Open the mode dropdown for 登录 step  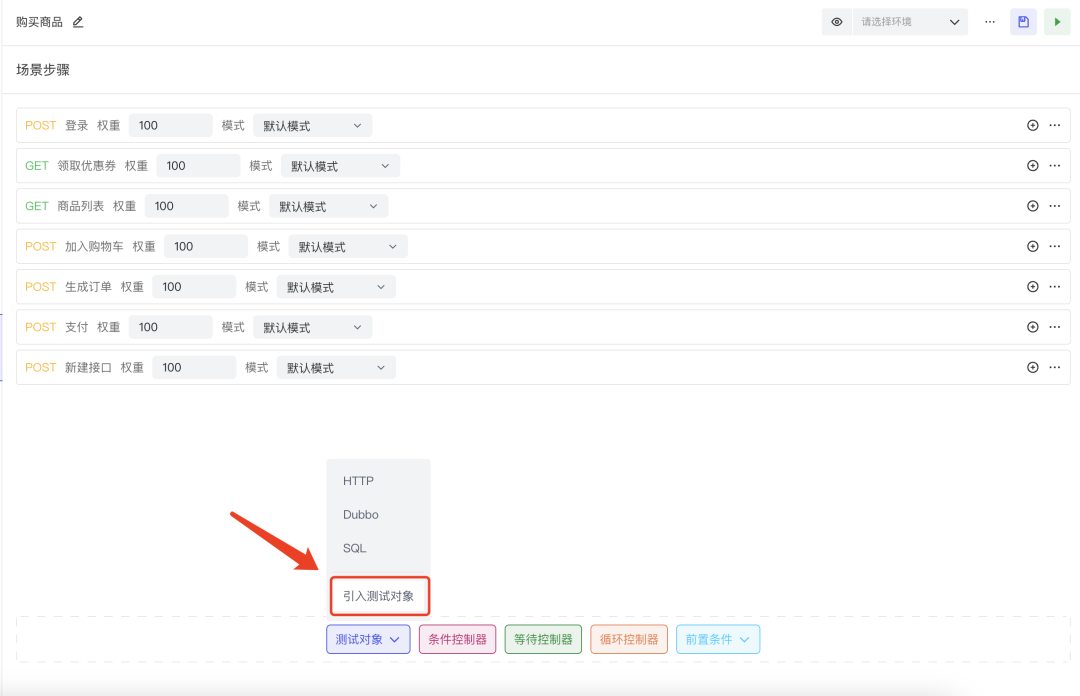[313, 125]
